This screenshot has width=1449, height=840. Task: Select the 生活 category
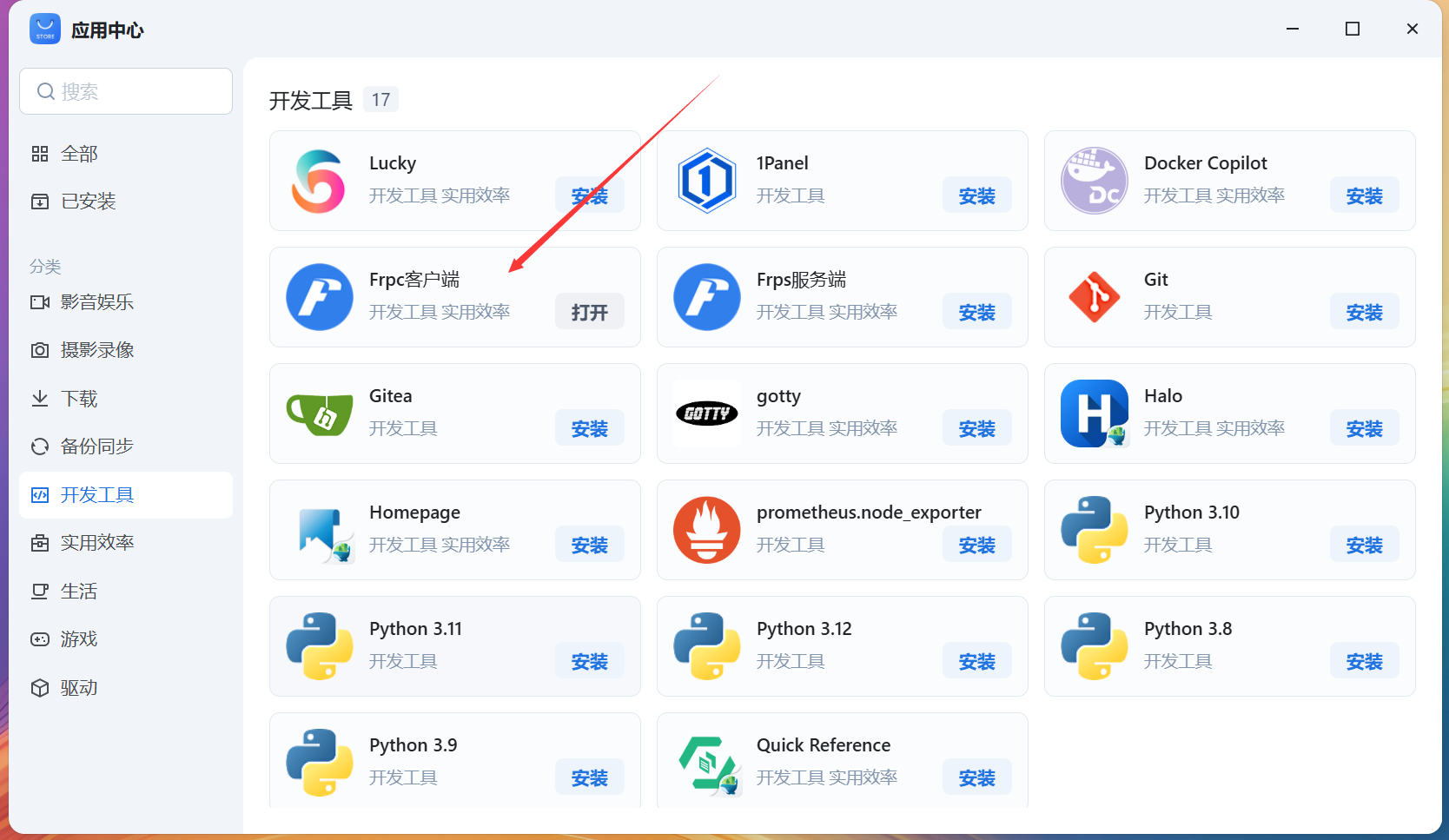tap(126, 592)
